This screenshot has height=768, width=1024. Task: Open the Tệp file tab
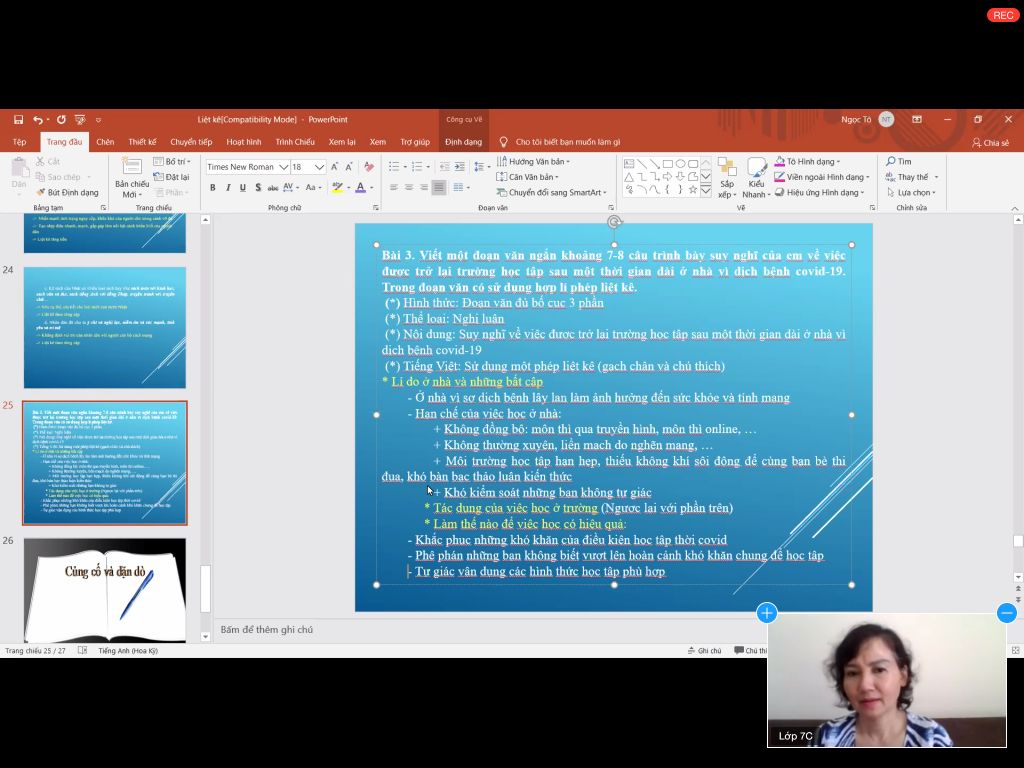pyautogui.click(x=20, y=142)
